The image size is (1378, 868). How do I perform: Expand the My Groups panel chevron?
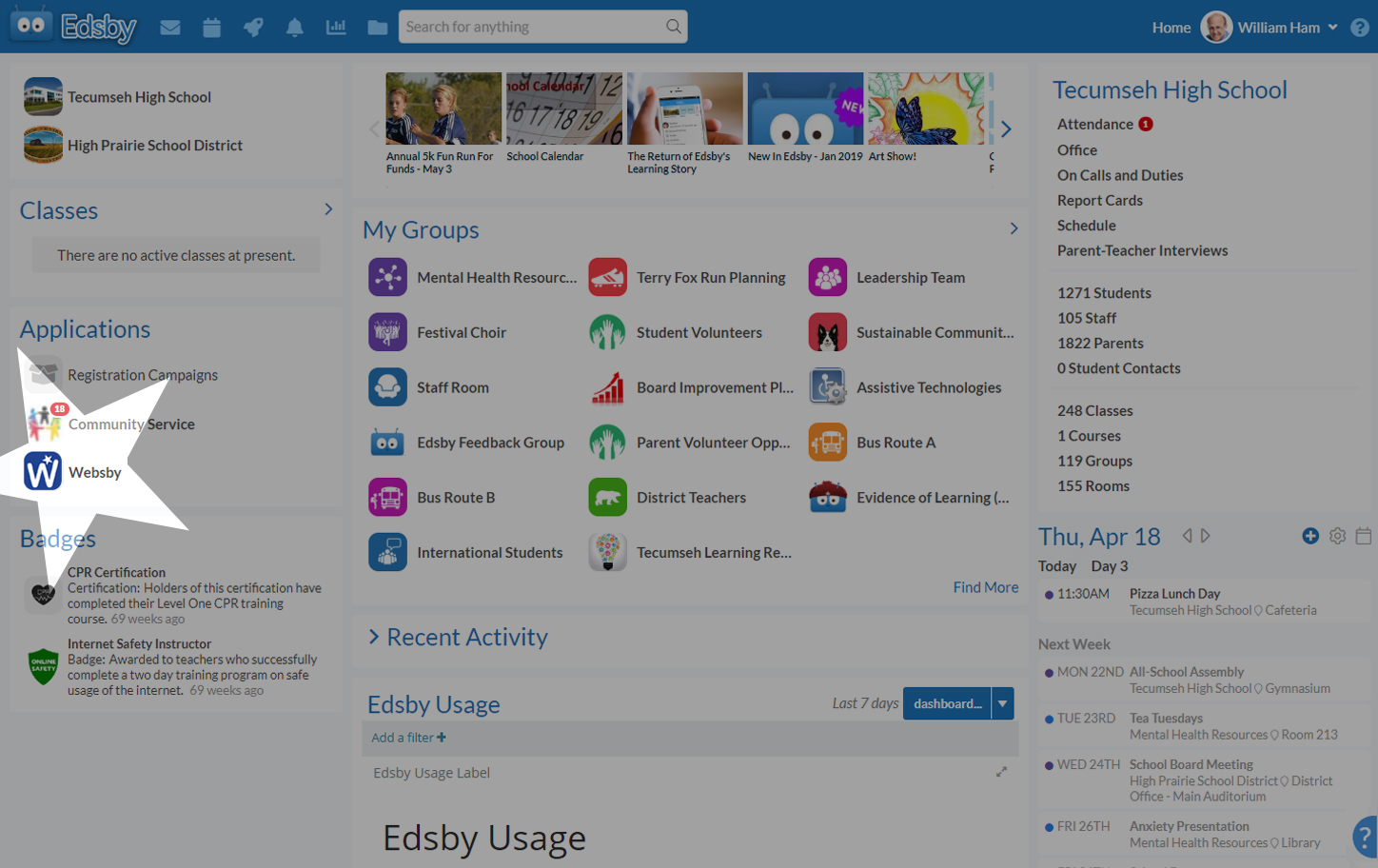pos(1014,228)
